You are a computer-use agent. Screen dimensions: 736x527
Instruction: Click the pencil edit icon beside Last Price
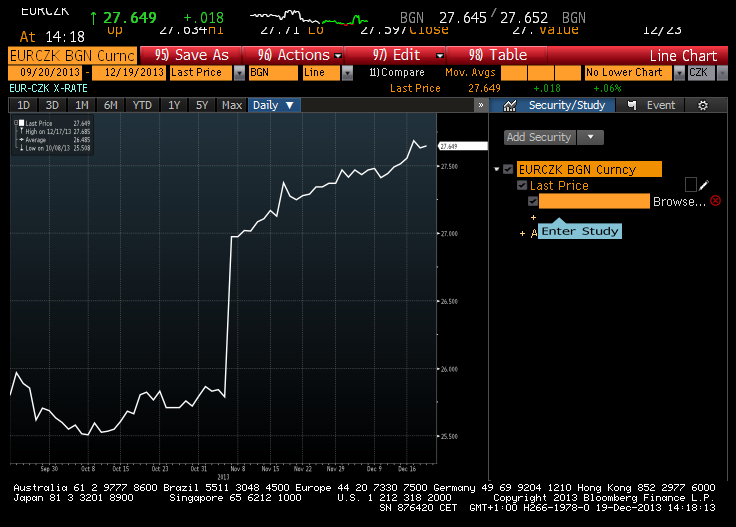(704, 185)
